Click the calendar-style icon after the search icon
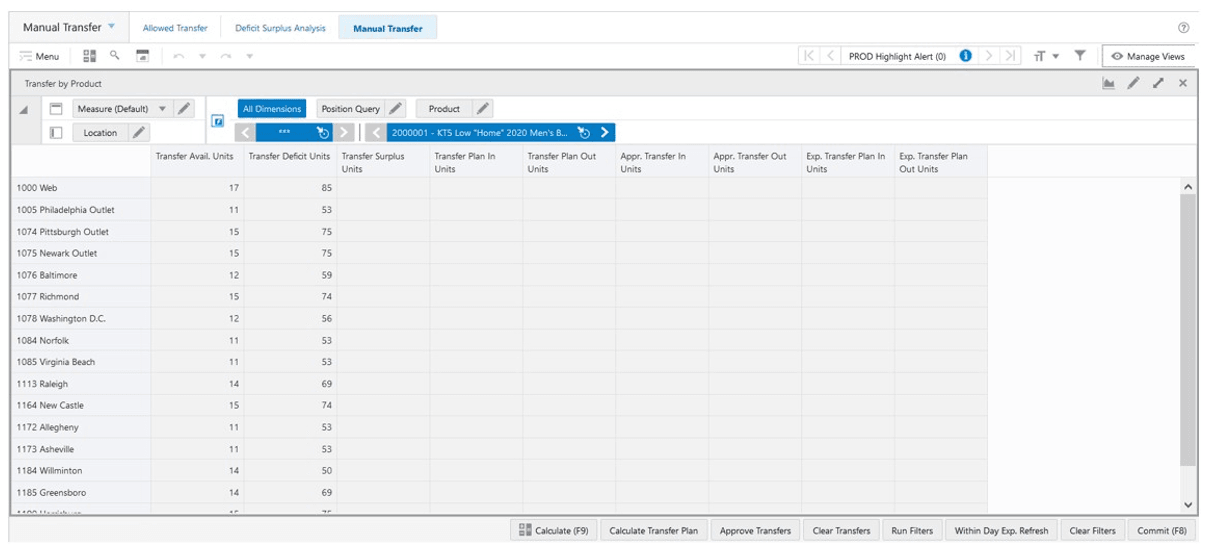The width and height of the screenshot is (1206, 548). click(x=143, y=56)
